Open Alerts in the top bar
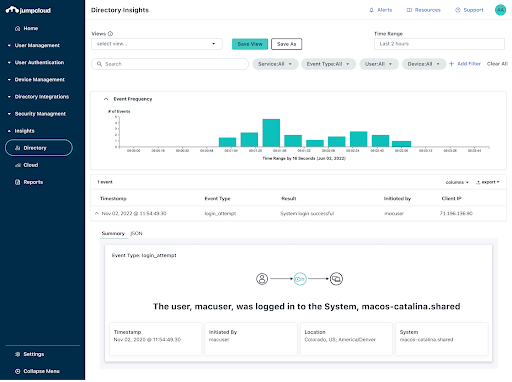This screenshot has width=512, height=382. [x=381, y=10]
